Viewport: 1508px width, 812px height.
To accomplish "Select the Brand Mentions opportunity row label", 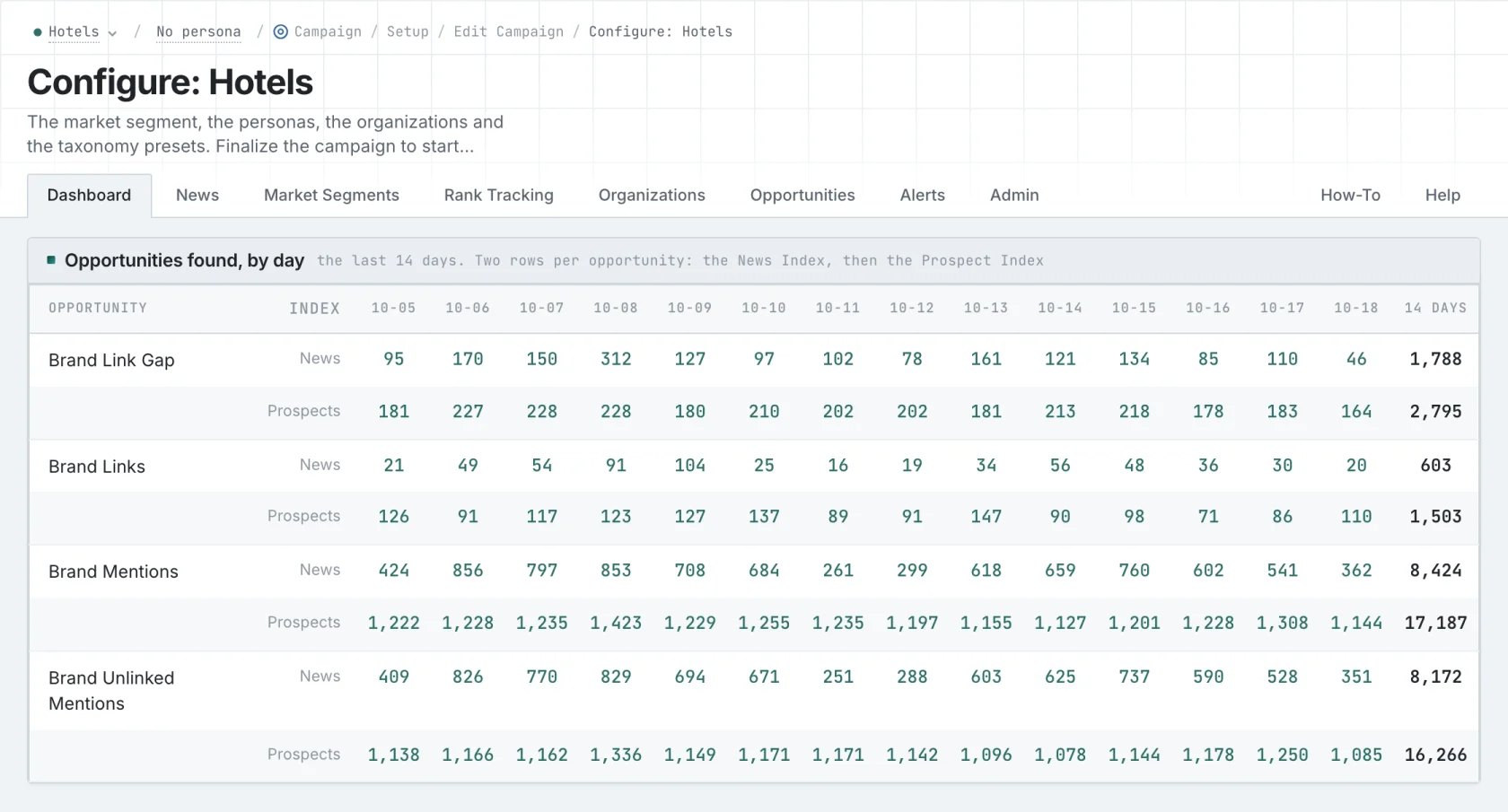I will point(113,572).
